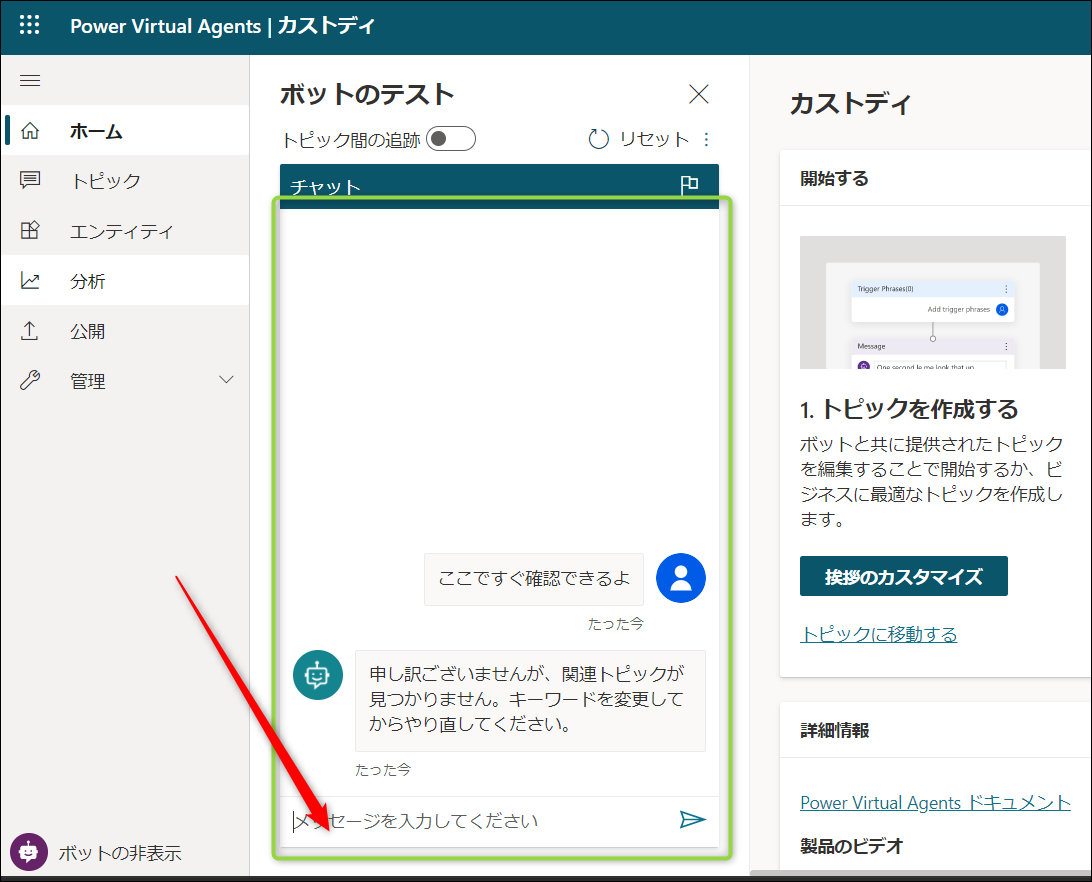
Task: Toggle トピック間の追跡 switch
Action: click(x=451, y=139)
